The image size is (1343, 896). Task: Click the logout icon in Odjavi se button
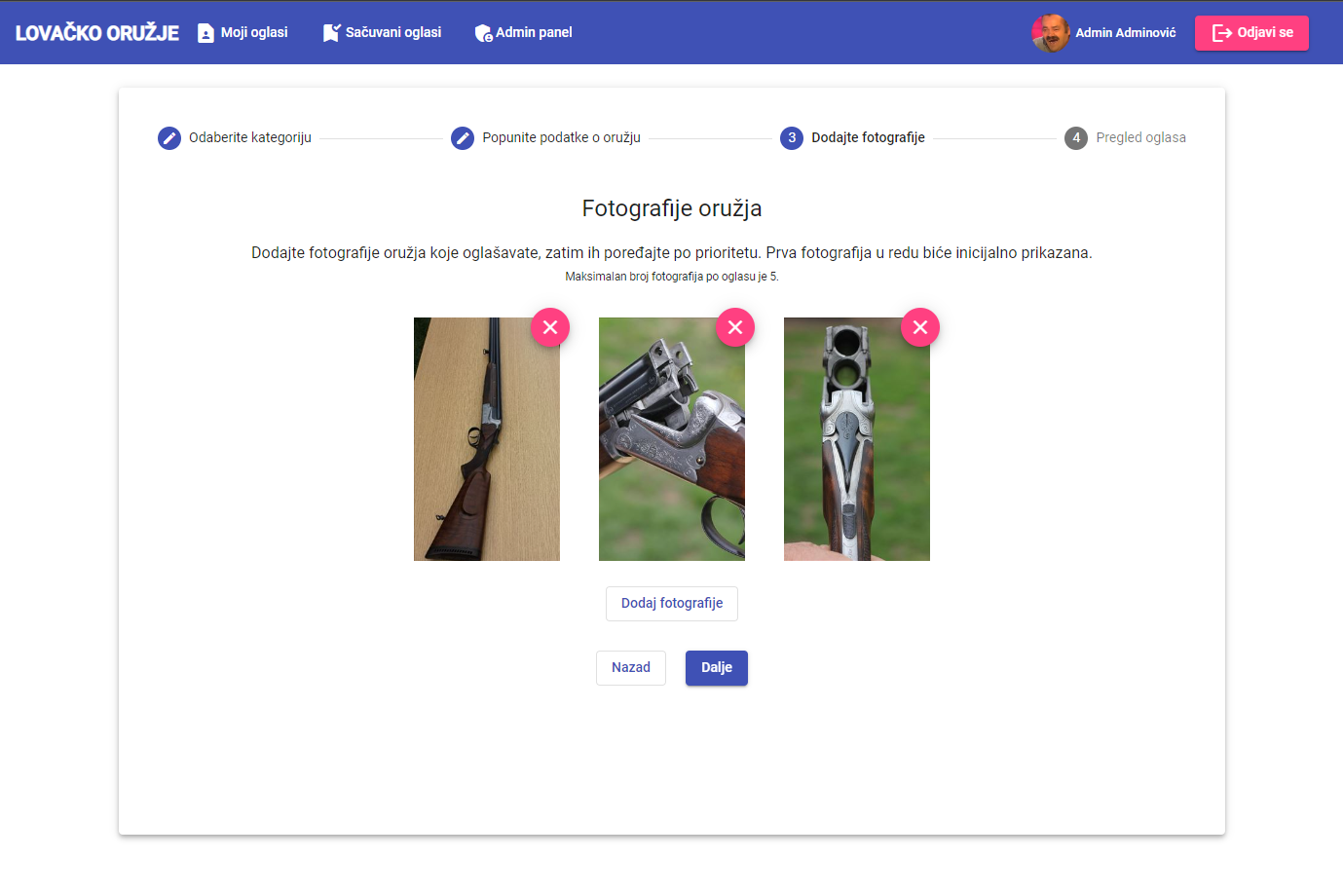1218,32
